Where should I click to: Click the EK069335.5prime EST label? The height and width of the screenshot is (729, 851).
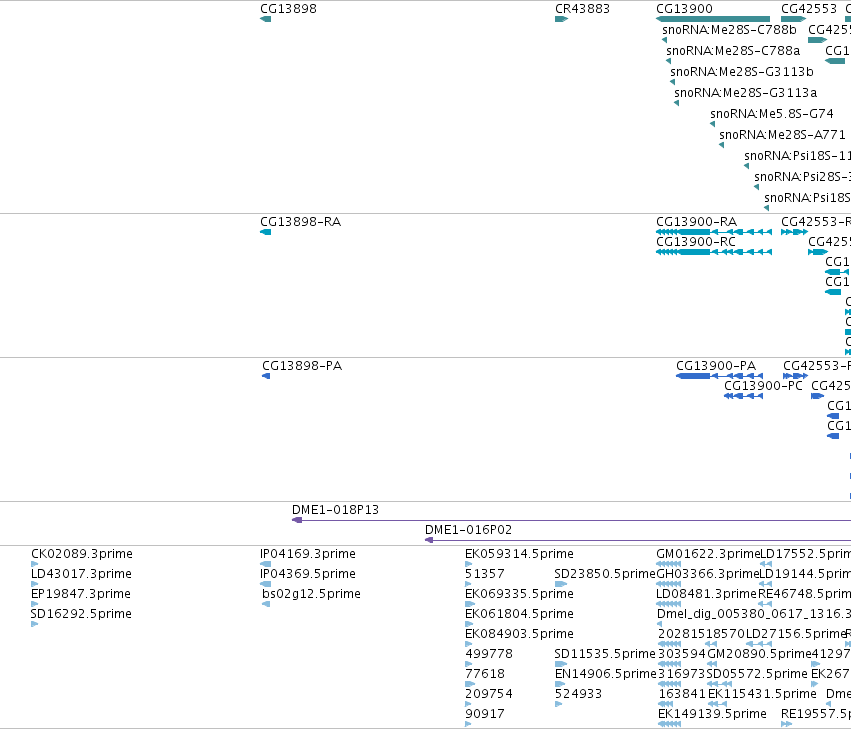(x=519, y=594)
